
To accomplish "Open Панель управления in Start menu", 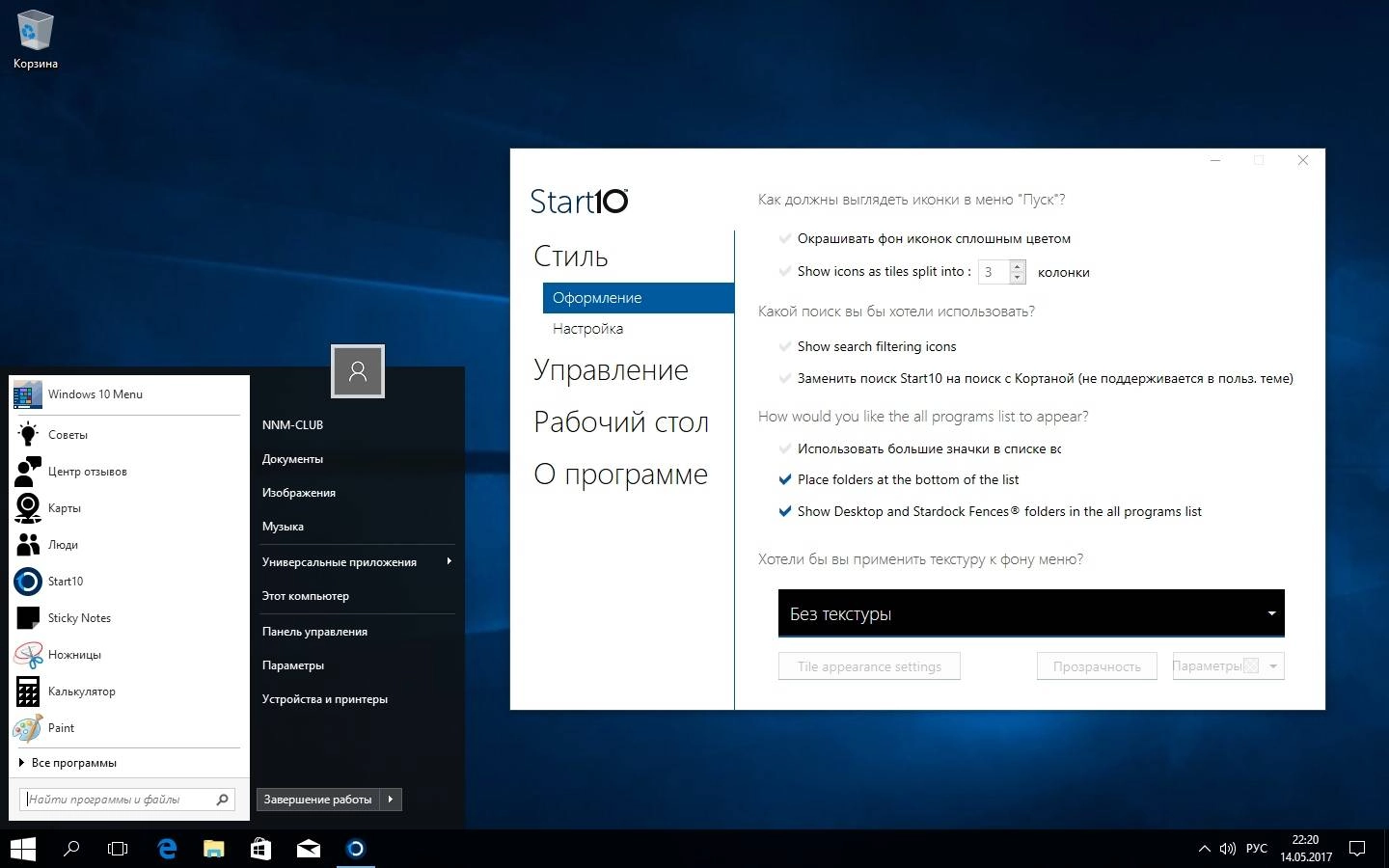I will (314, 632).
